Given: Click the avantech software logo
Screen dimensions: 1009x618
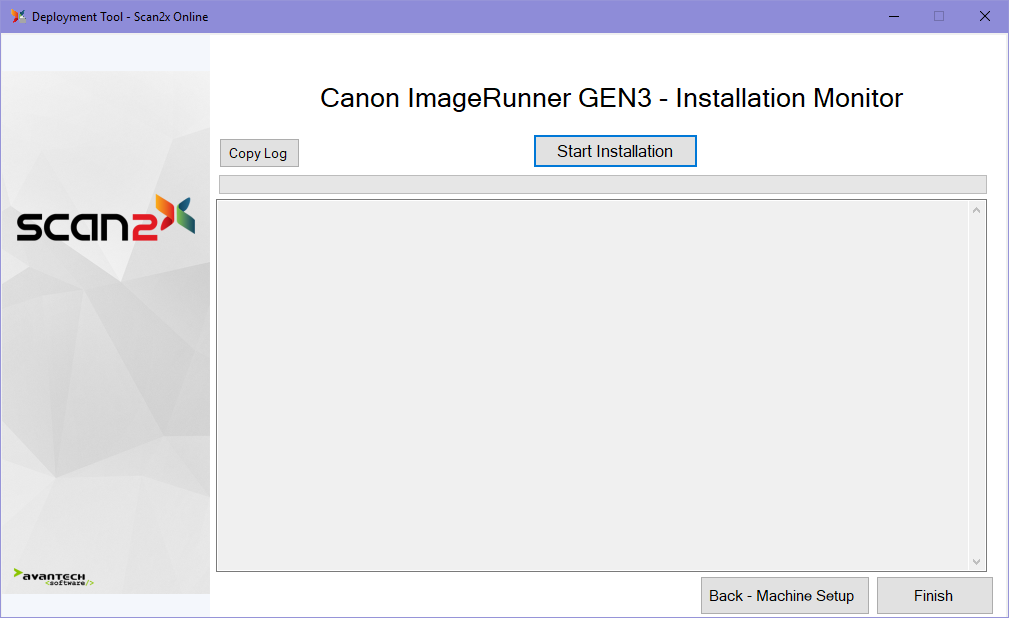Looking at the screenshot, I should point(54,577).
